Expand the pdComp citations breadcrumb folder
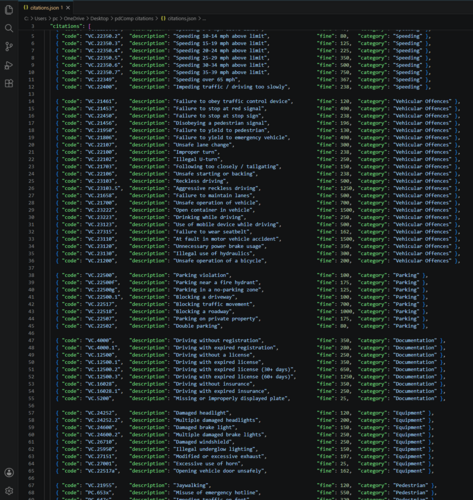473x500 pixels. pyautogui.click(x=134, y=19)
